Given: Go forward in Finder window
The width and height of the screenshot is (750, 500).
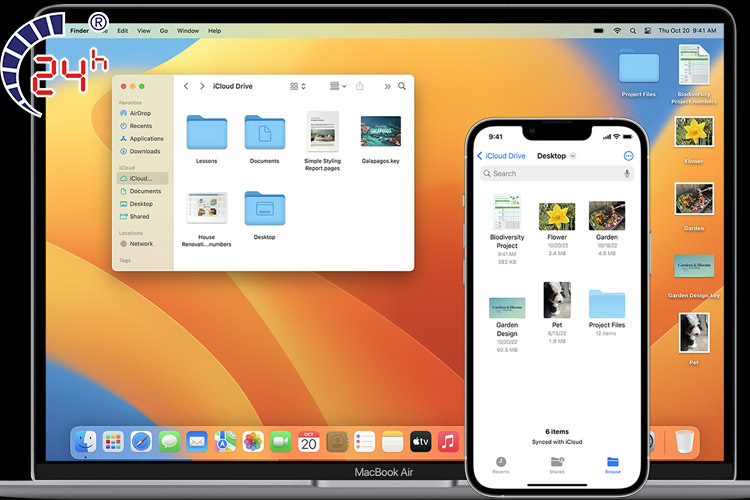Looking at the screenshot, I should point(202,86).
